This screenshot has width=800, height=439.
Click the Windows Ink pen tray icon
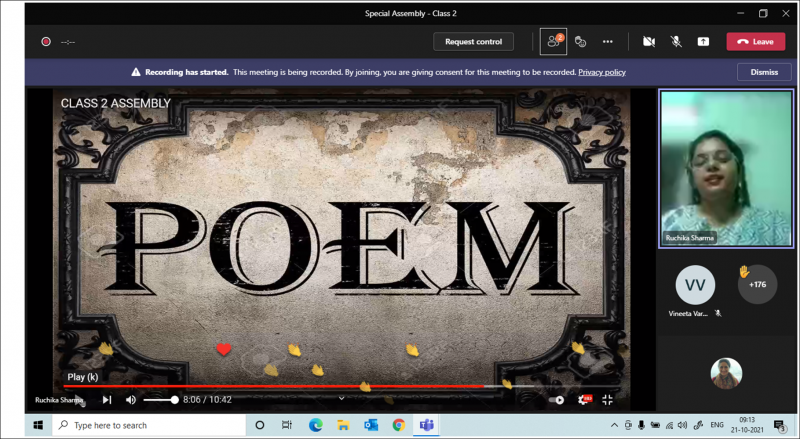pos(698,425)
